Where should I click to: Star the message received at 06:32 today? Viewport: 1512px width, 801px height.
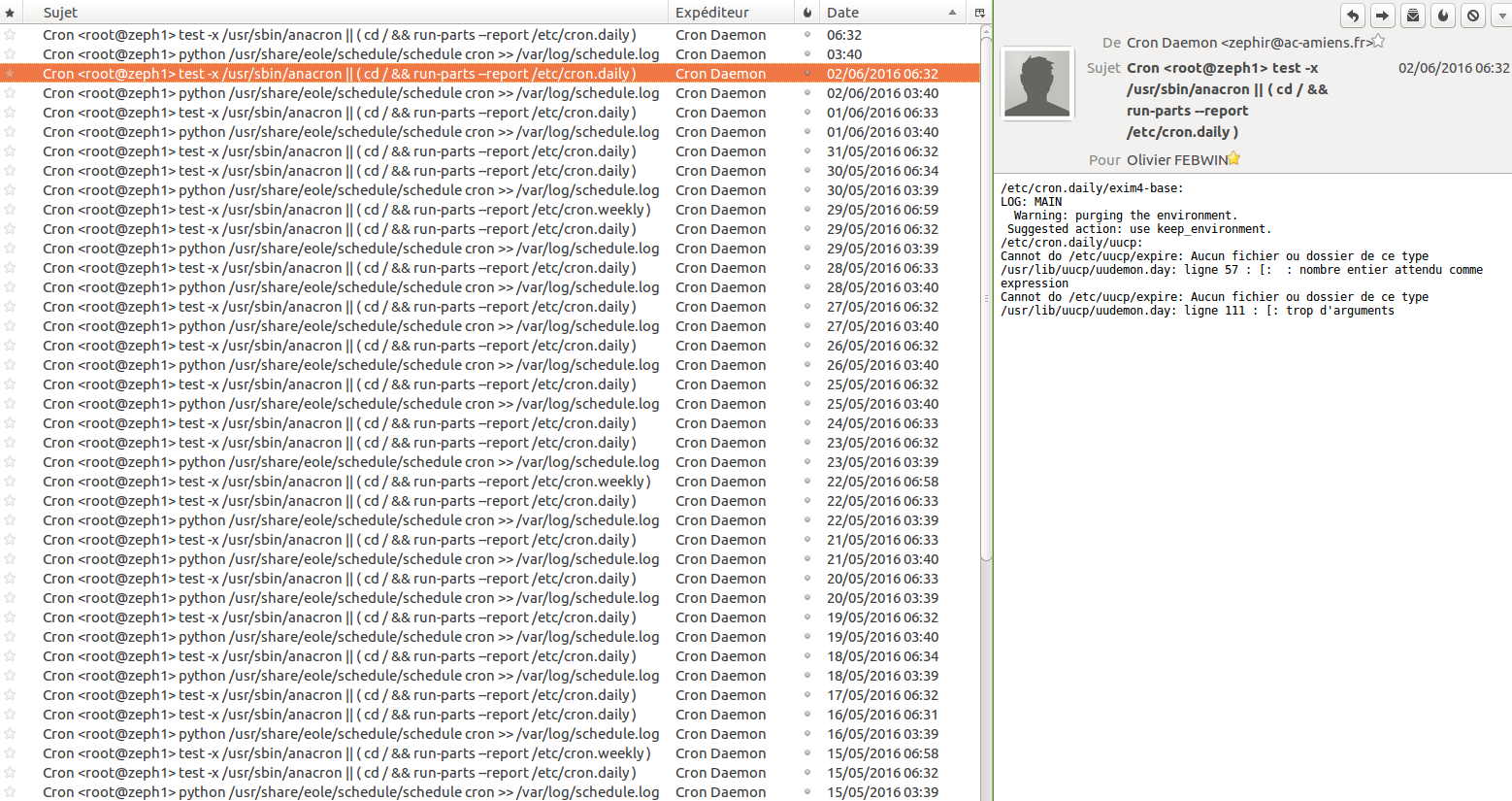(11, 35)
